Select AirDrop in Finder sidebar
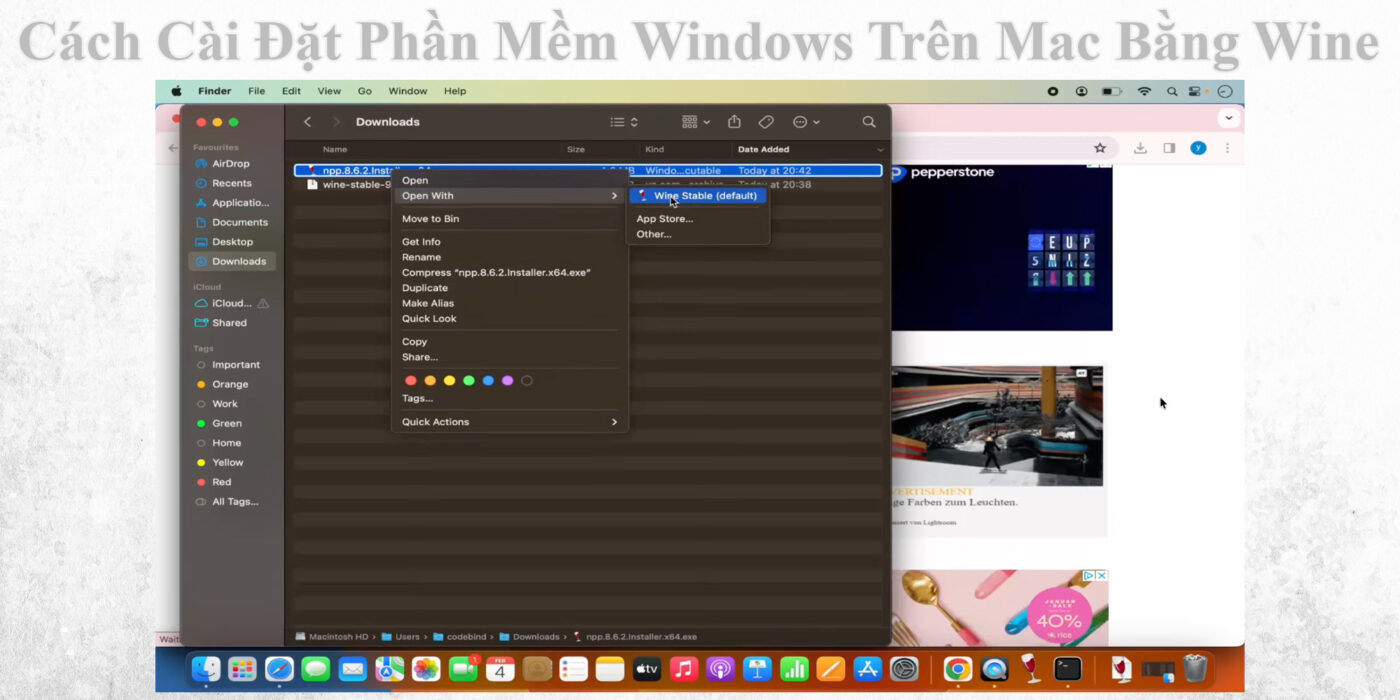Viewport: 1400px width, 700px height. (231, 164)
